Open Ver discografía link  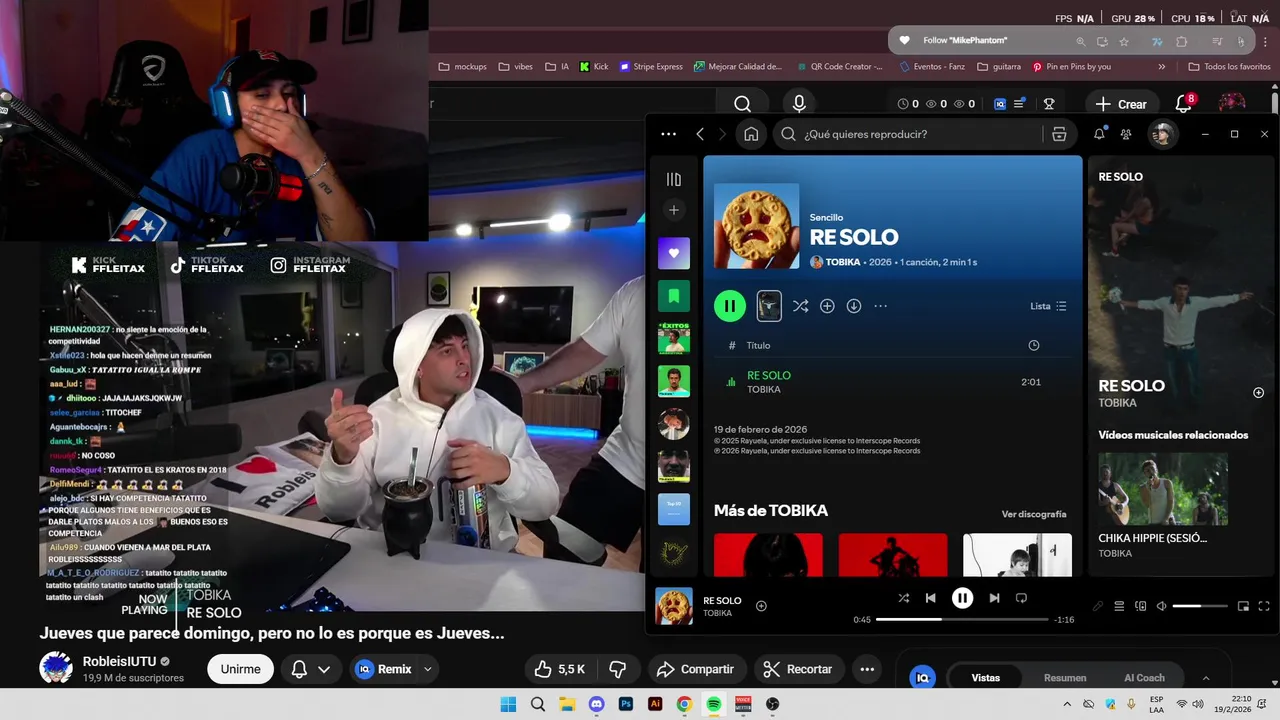1034,514
